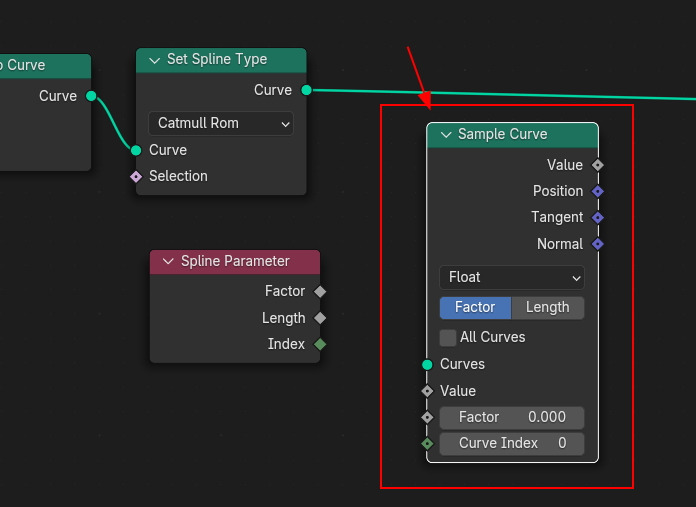The height and width of the screenshot is (507, 696).
Task: Click the Index label in Spline Parameter
Action: click(x=286, y=344)
